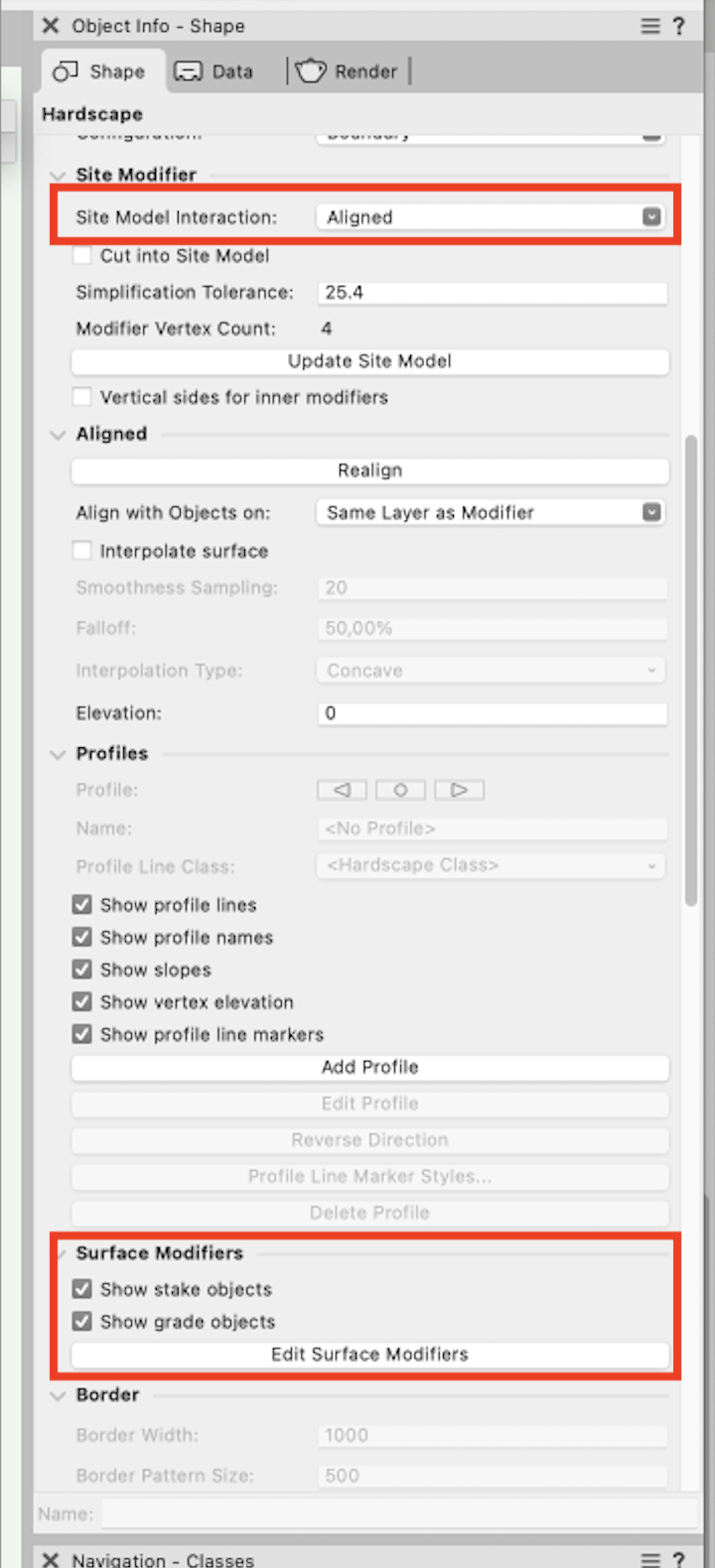Click the next profile arrow icon
This screenshot has height=1568, width=715.
(x=459, y=790)
